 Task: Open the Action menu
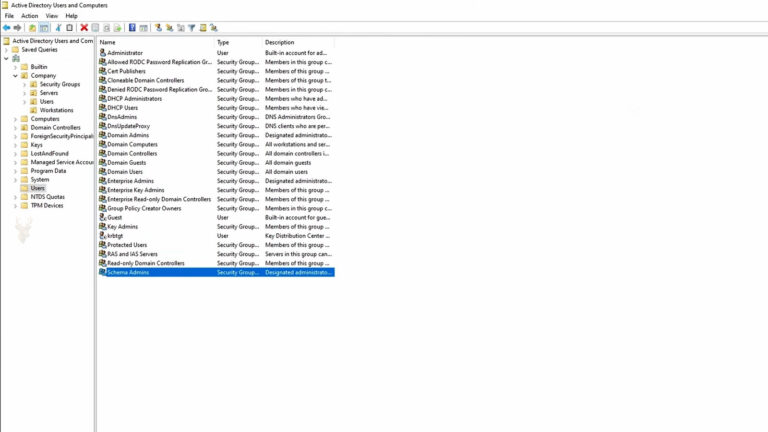(x=29, y=16)
